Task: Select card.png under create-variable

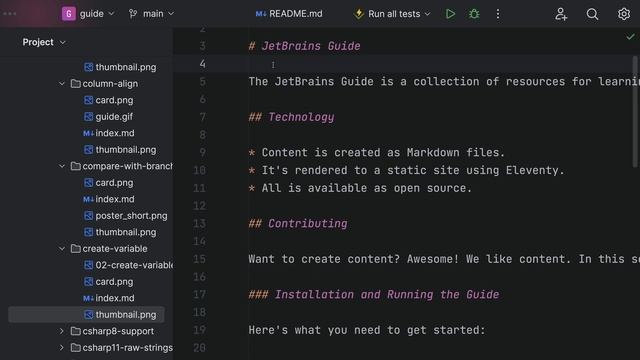Action: 114,282
